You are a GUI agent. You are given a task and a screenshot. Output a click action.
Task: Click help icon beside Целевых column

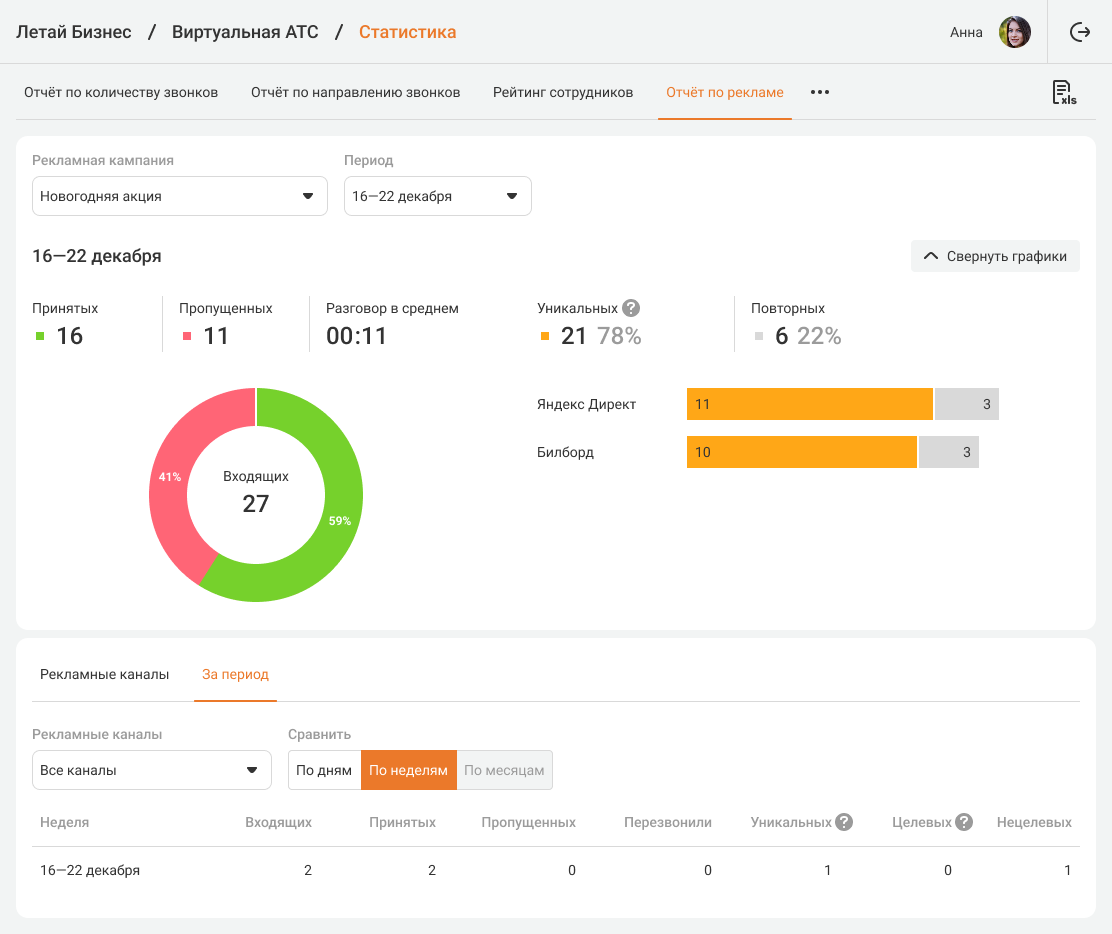[964, 822]
